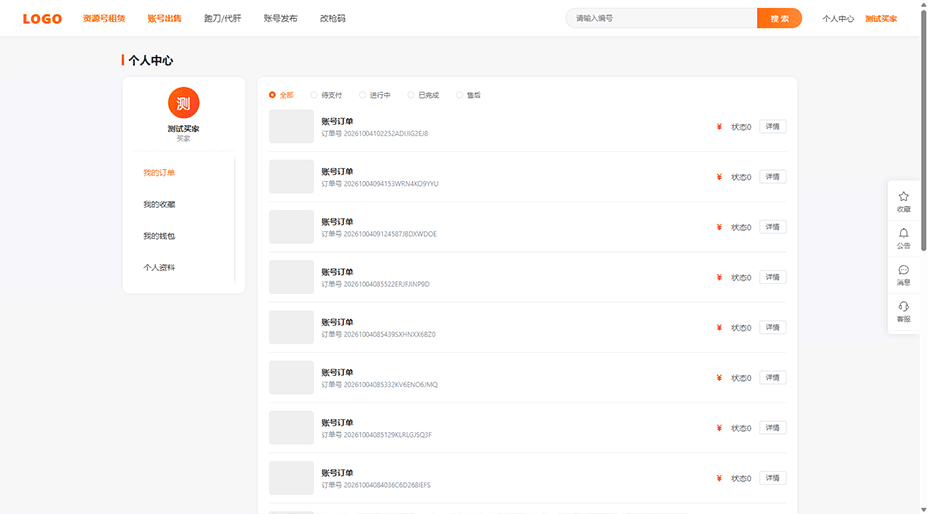This screenshot has width=928, height=514.
Task: Click 状态0 text of order 20261004085439
Action: (x=741, y=328)
